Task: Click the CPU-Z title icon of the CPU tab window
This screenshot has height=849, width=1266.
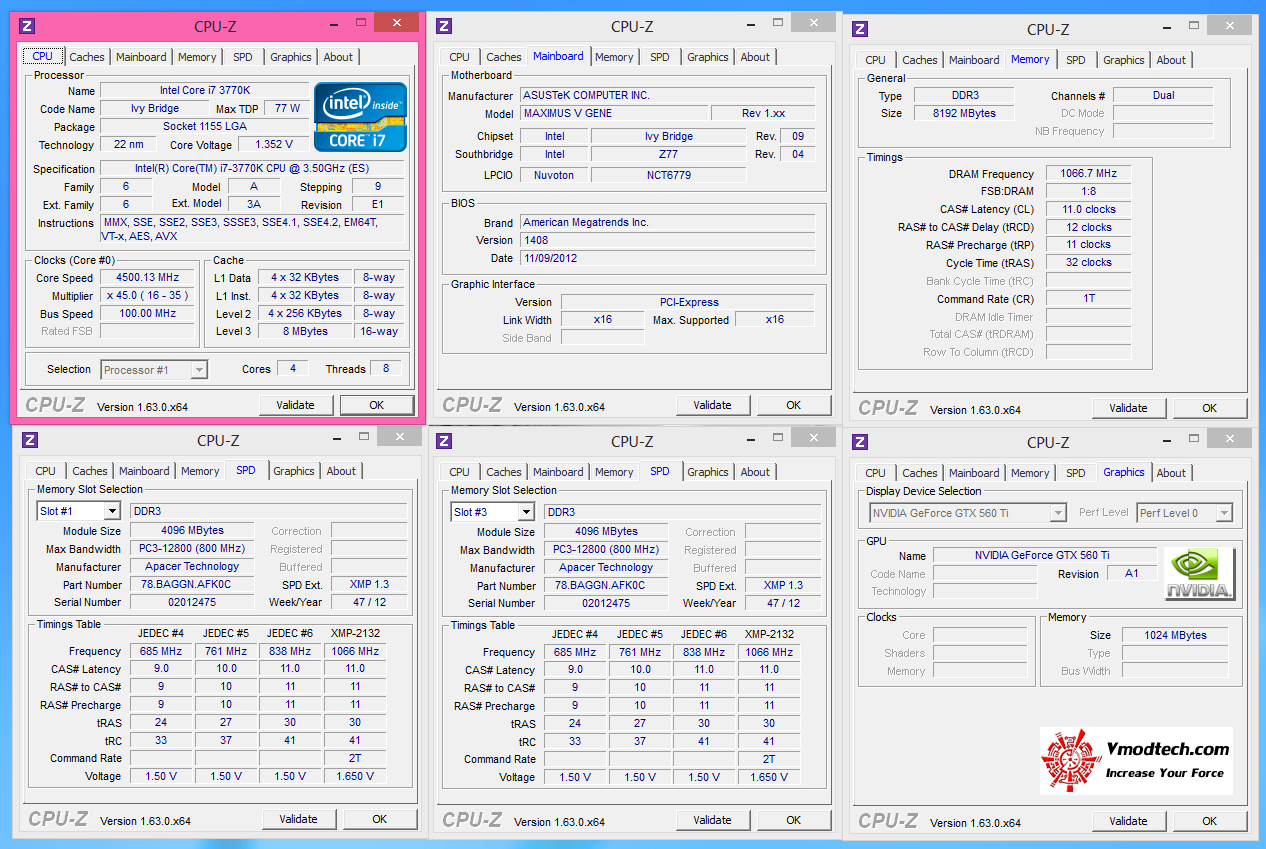Action: tap(28, 26)
